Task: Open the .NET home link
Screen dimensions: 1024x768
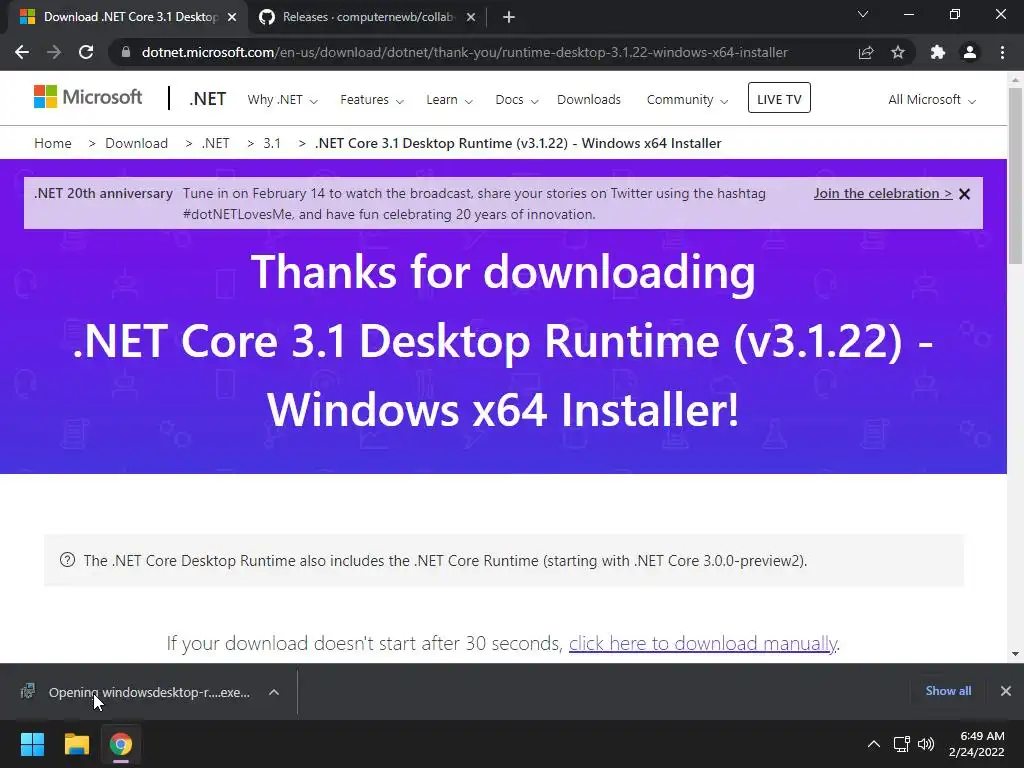Action: [x=207, y=99]
